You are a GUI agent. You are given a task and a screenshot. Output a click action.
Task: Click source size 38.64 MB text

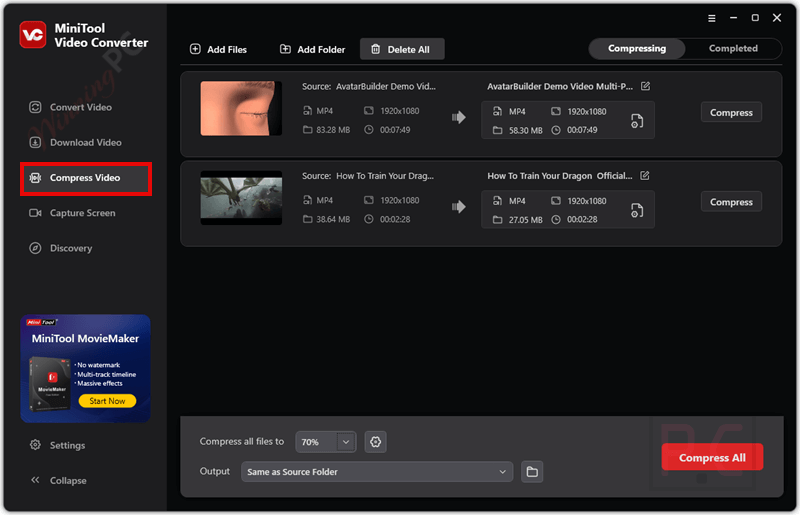[x=333, y=219]
